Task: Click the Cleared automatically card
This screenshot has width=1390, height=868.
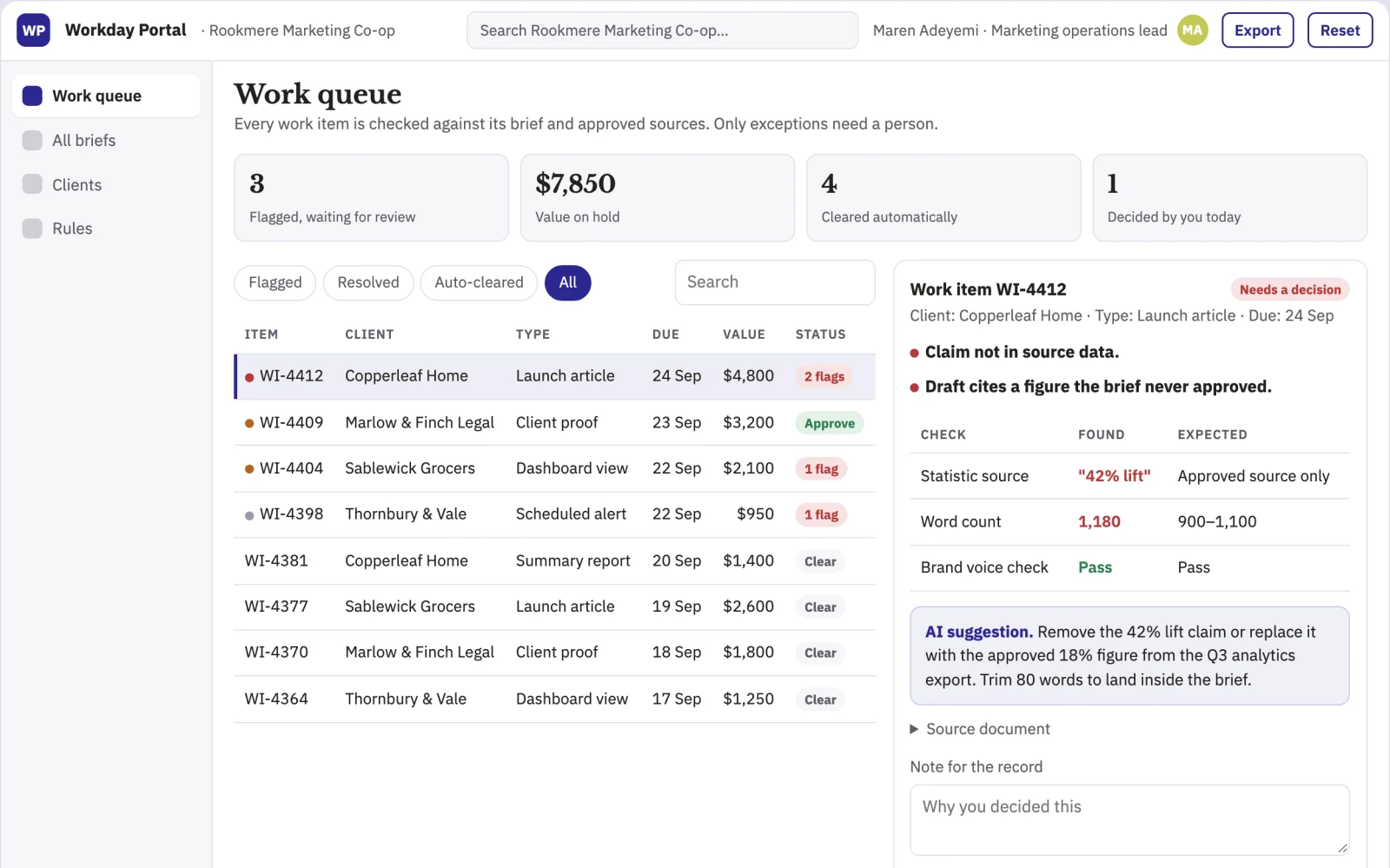Action: coord(943,198)
